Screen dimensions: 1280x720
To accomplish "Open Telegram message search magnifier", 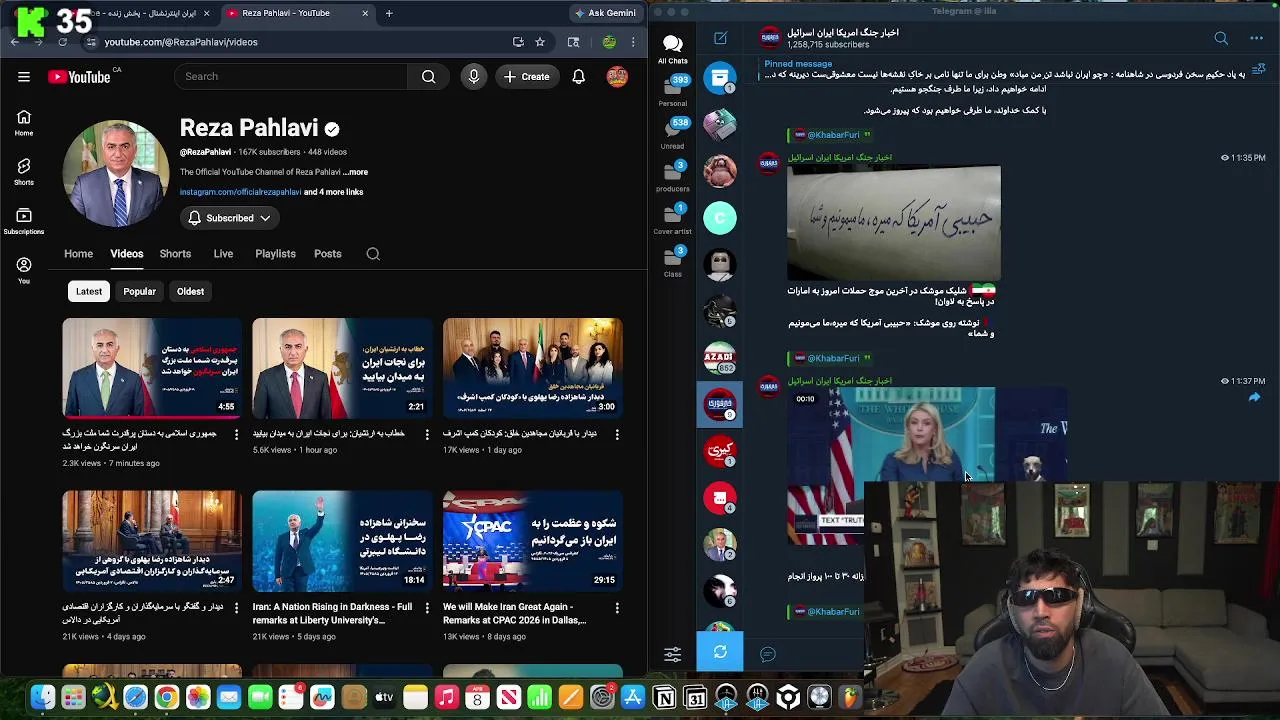I will [x=1221, y=39].
